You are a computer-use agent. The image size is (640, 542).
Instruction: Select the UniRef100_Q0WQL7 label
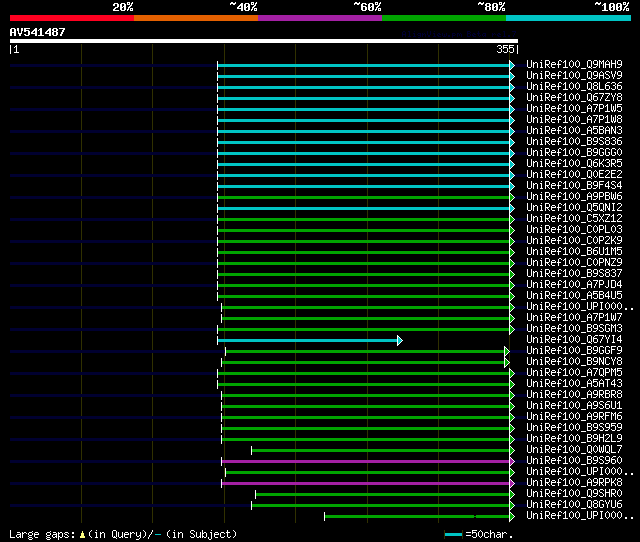(574, 450)
